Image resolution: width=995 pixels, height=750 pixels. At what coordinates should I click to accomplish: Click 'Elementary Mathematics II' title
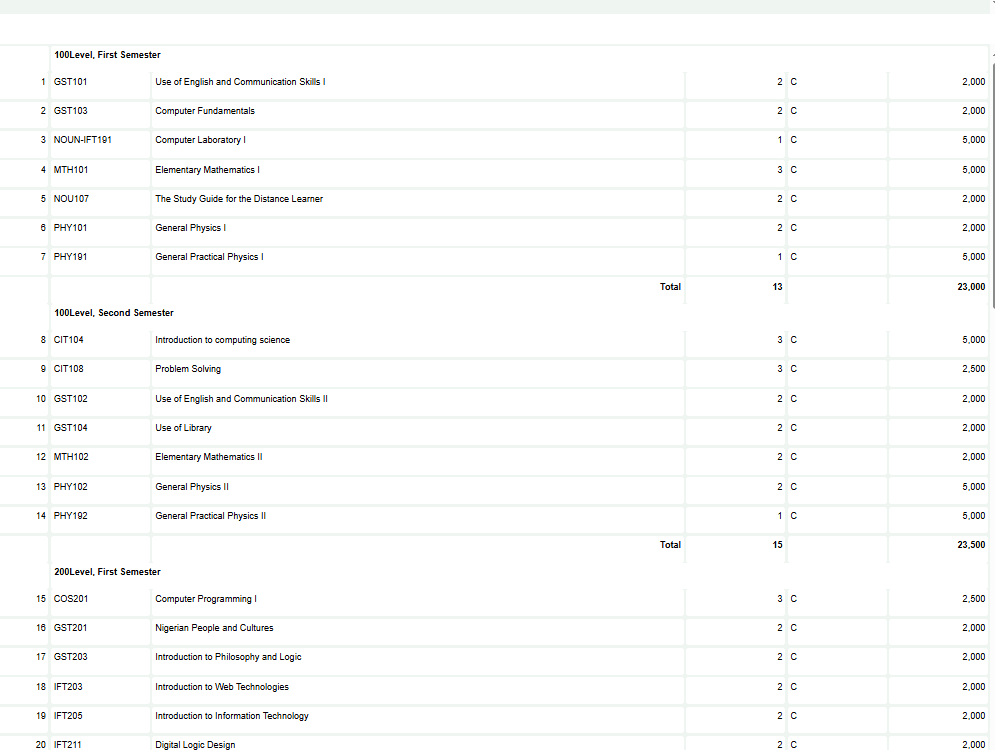[x=209, y=457]
